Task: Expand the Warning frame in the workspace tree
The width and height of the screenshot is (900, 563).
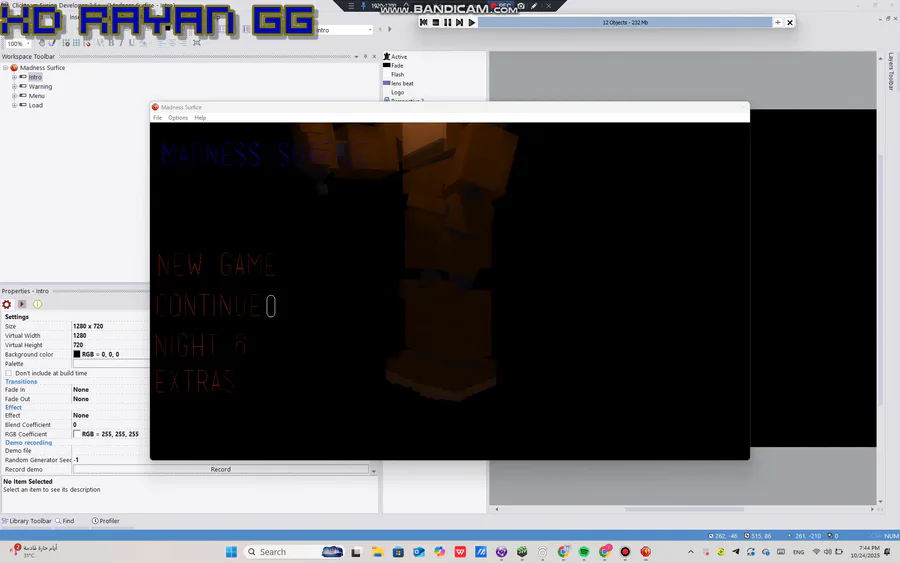Action: (x=14, y=87)
